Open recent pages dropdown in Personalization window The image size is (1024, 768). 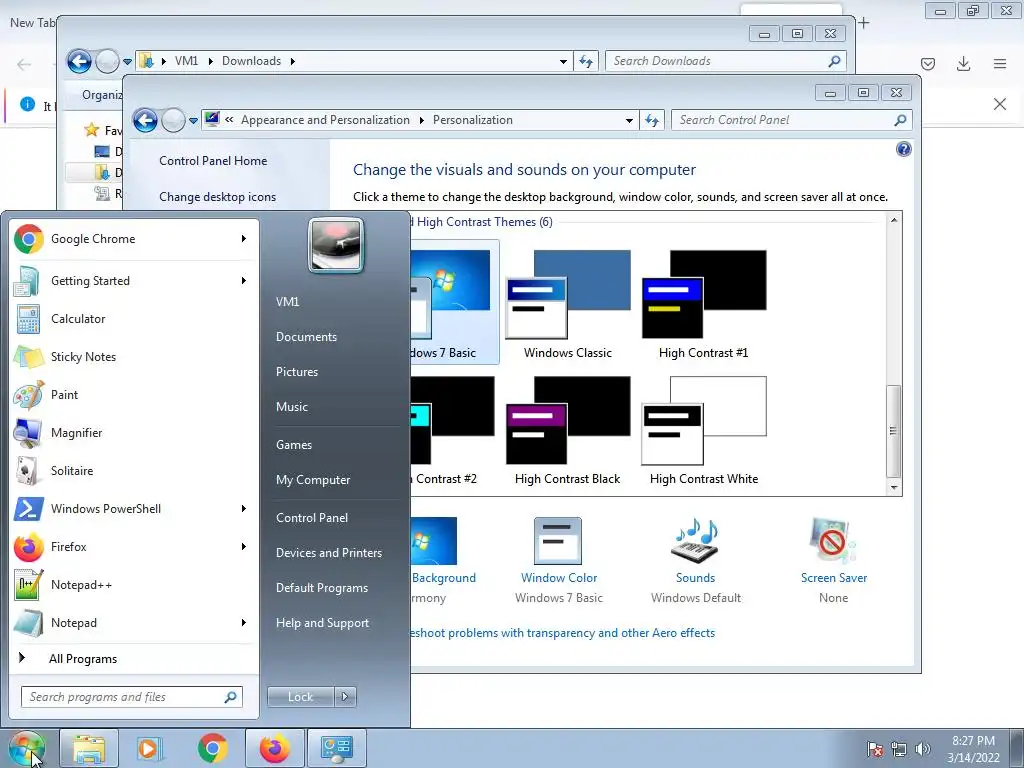coord(193,120)
